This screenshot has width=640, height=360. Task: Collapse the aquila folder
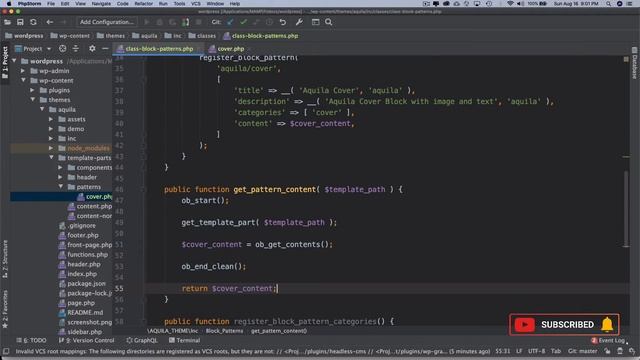[42, 109]
